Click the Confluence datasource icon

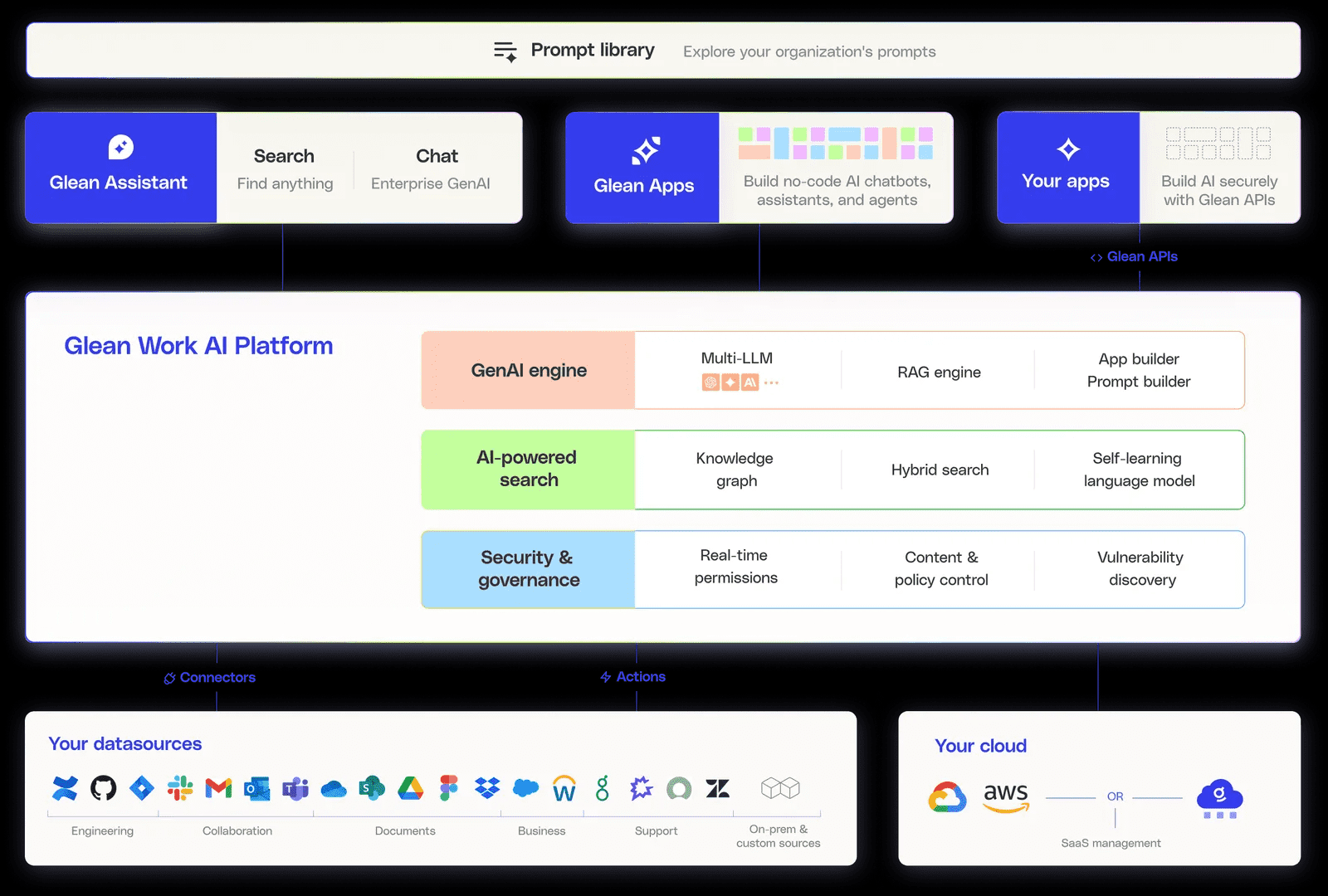pyautogui.click(x=65, y=788)
